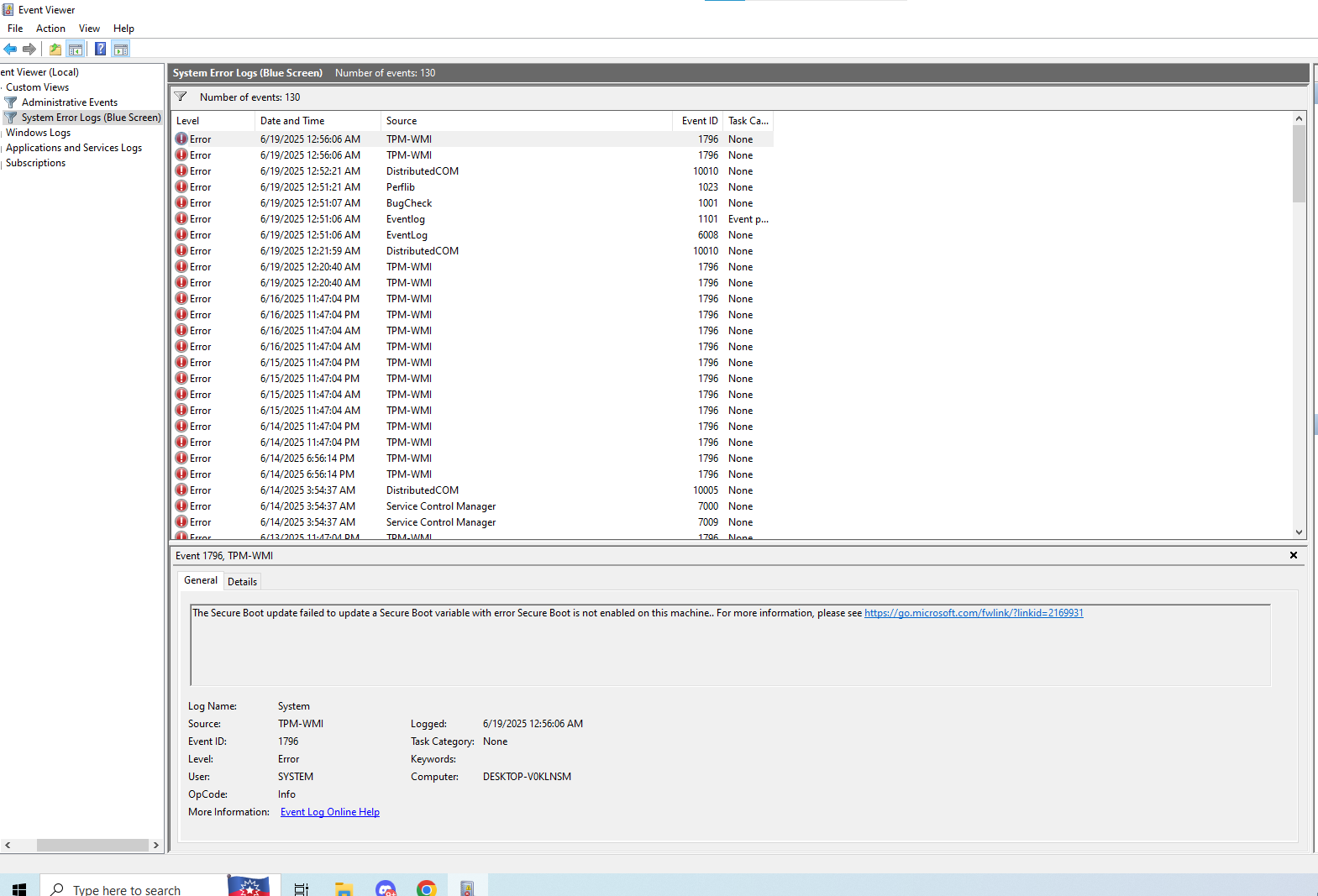Viewport: 1318px width, 896px height.
Task: Open the go.microsoft.com fwlink hyperlink
Action: [974, 613]
